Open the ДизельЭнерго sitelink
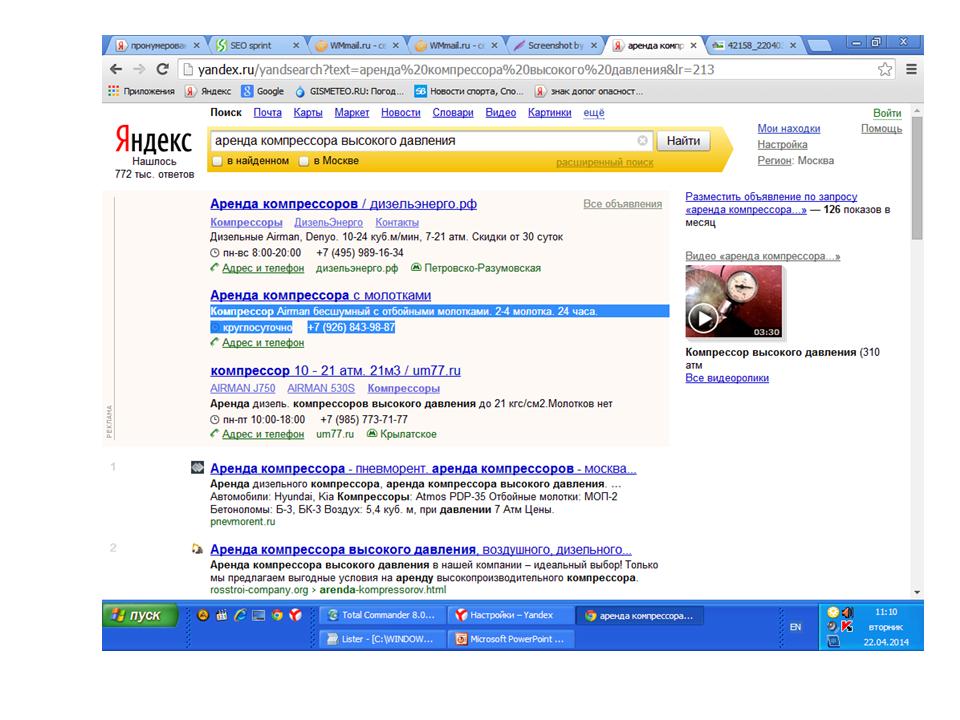This screenshot has width=960, height=720. (329, 222)
